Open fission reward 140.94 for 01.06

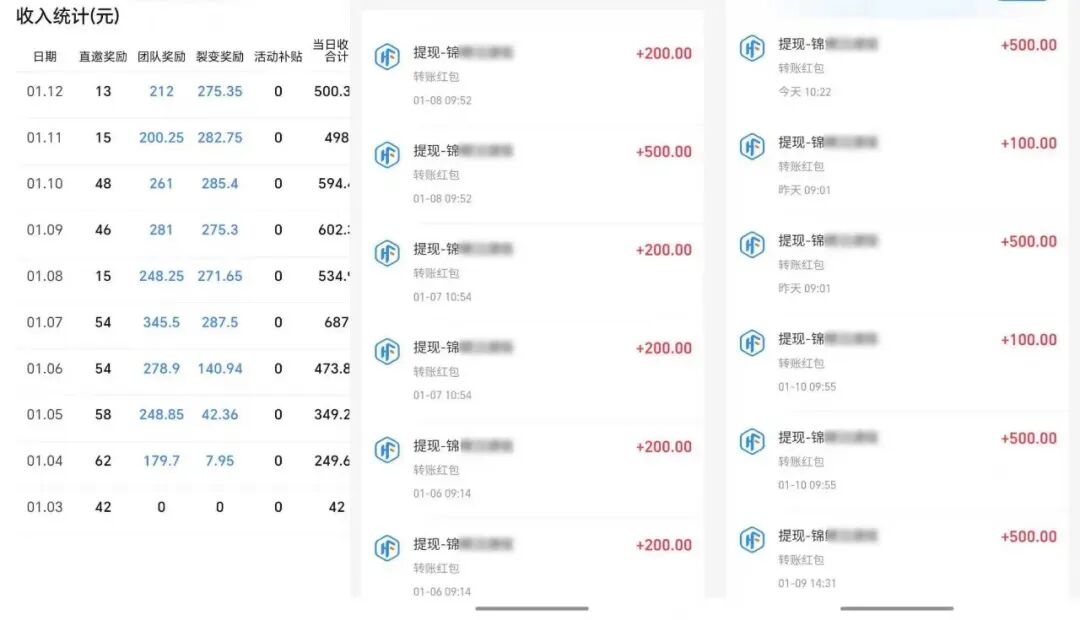220,369
